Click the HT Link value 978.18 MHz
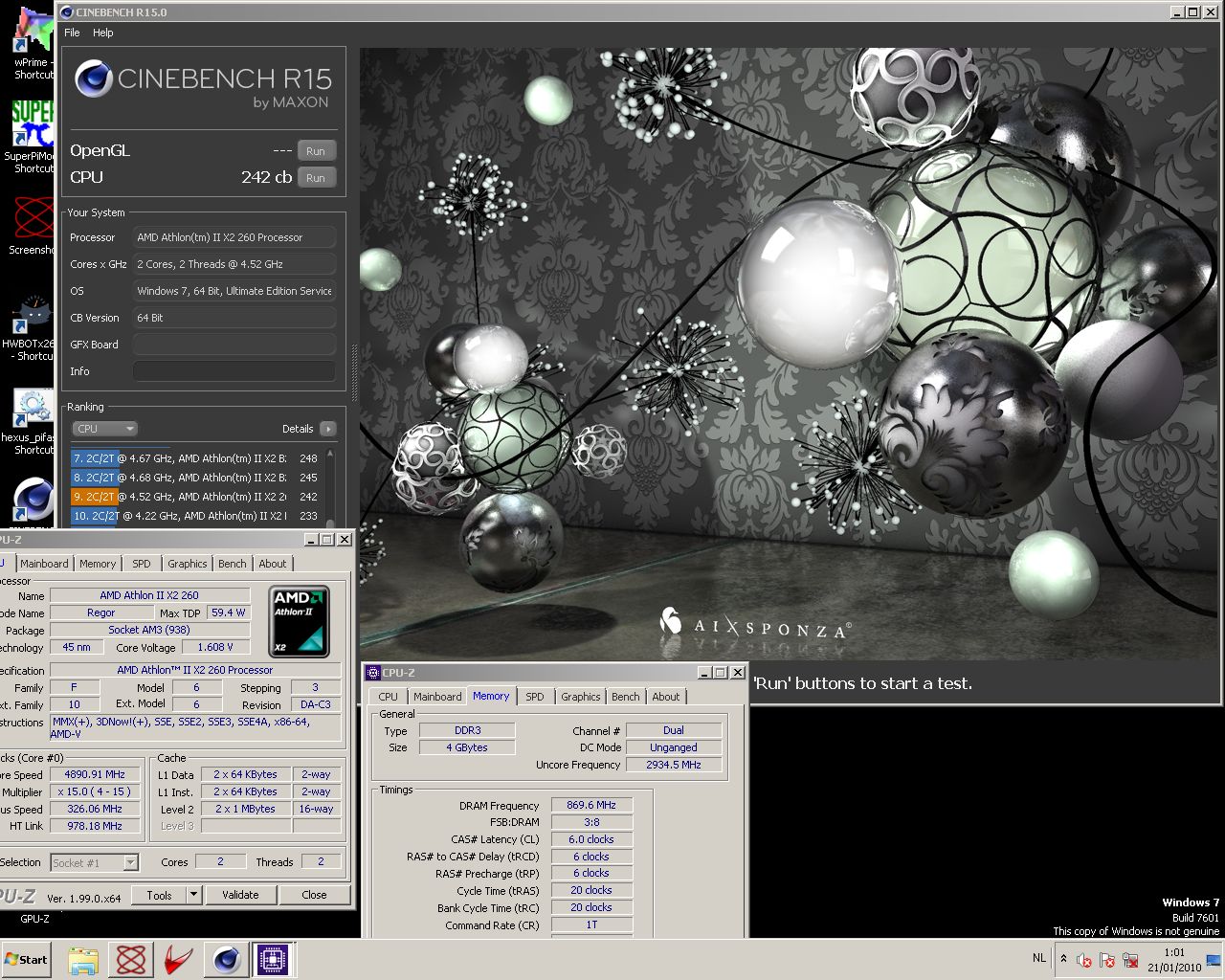The width and height of the screenshot is (1225, 980). (x=95, y=826)
